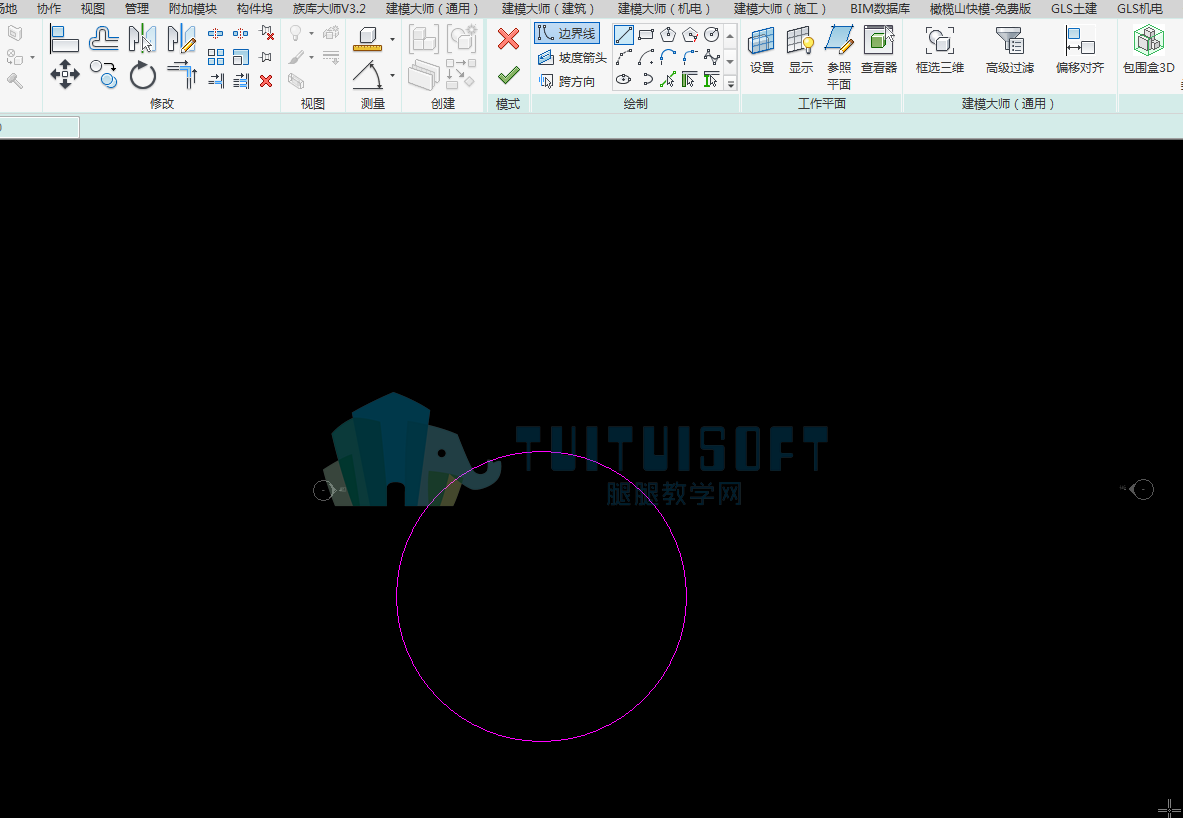Switch to the BIM数据库 tab

(880, 9)
